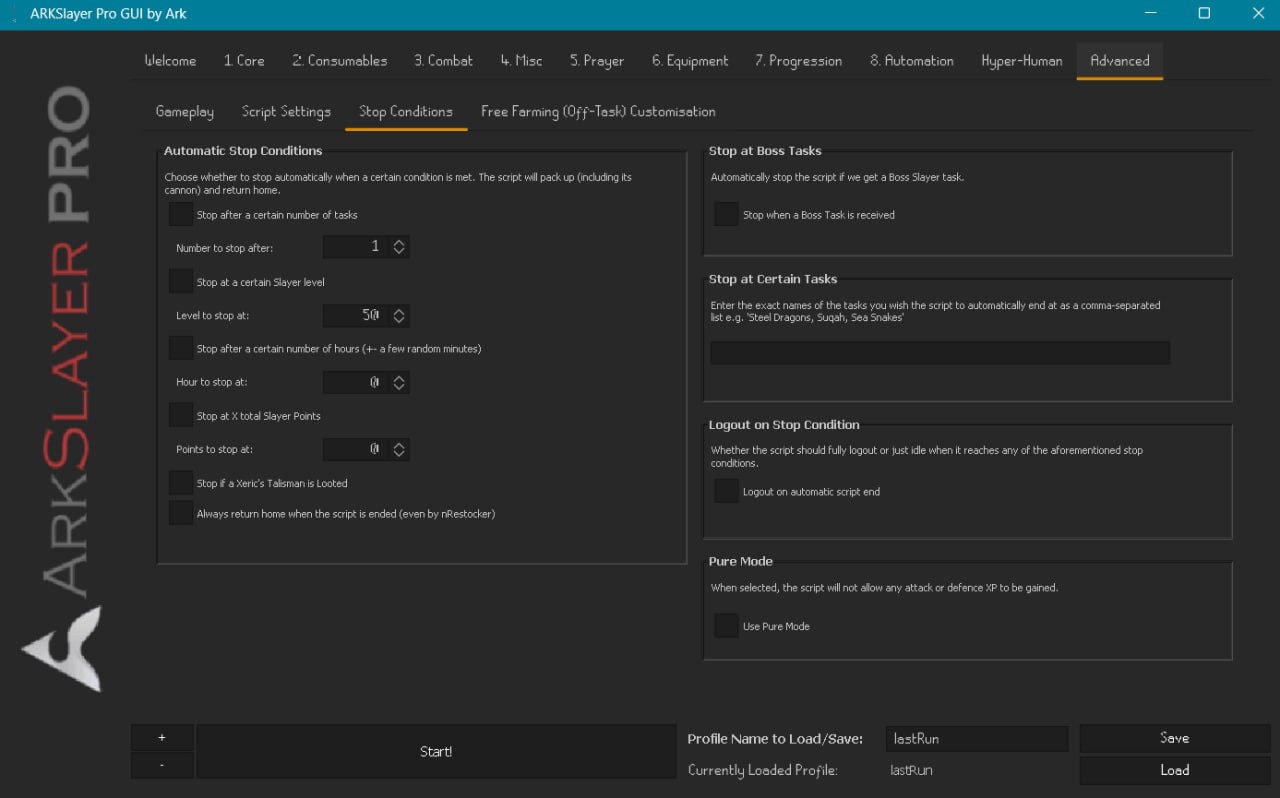The height and width of the screenshot is (798, 1280).
Task: Increase the Points to stop at value
Action: coord(399,445)
